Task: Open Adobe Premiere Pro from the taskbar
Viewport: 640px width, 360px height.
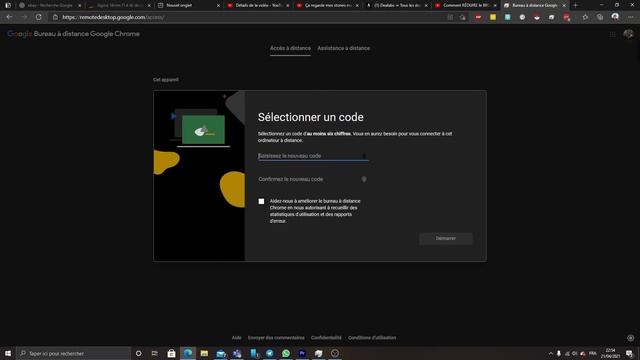Action: [302, 353]
